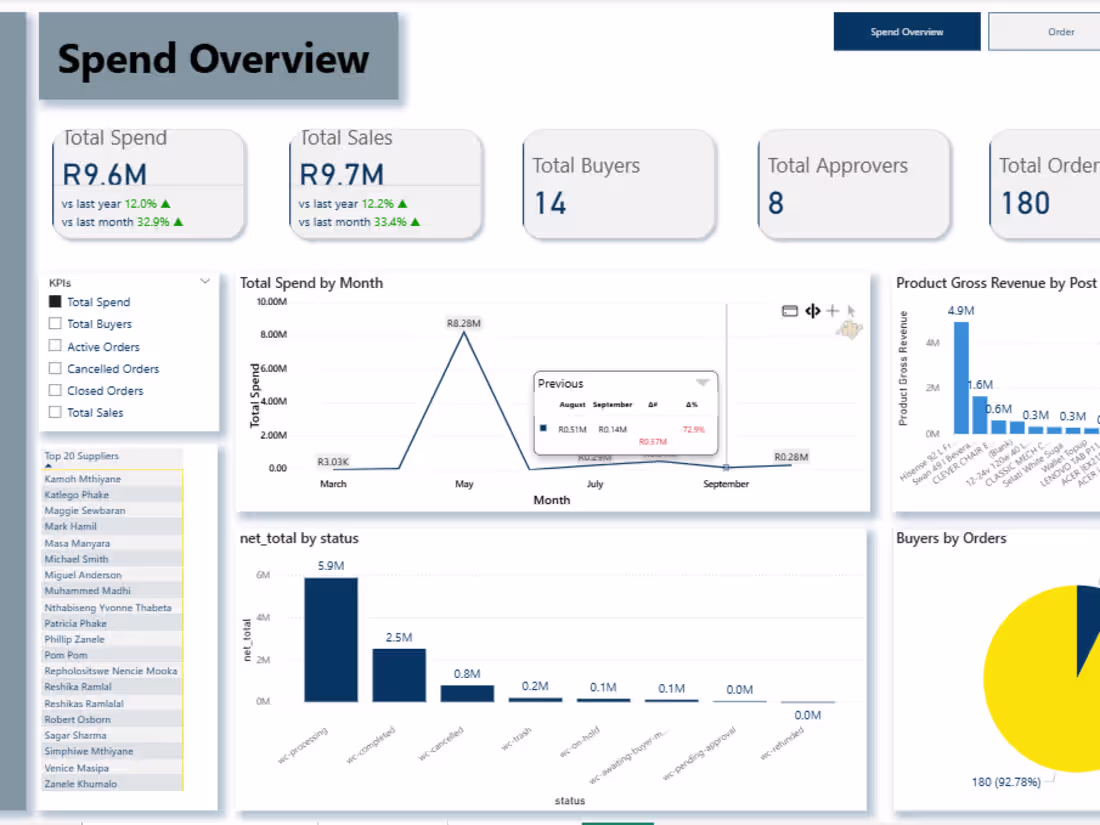Collapse the KPIs slicer using its chevron

click(x=206, y=281)
